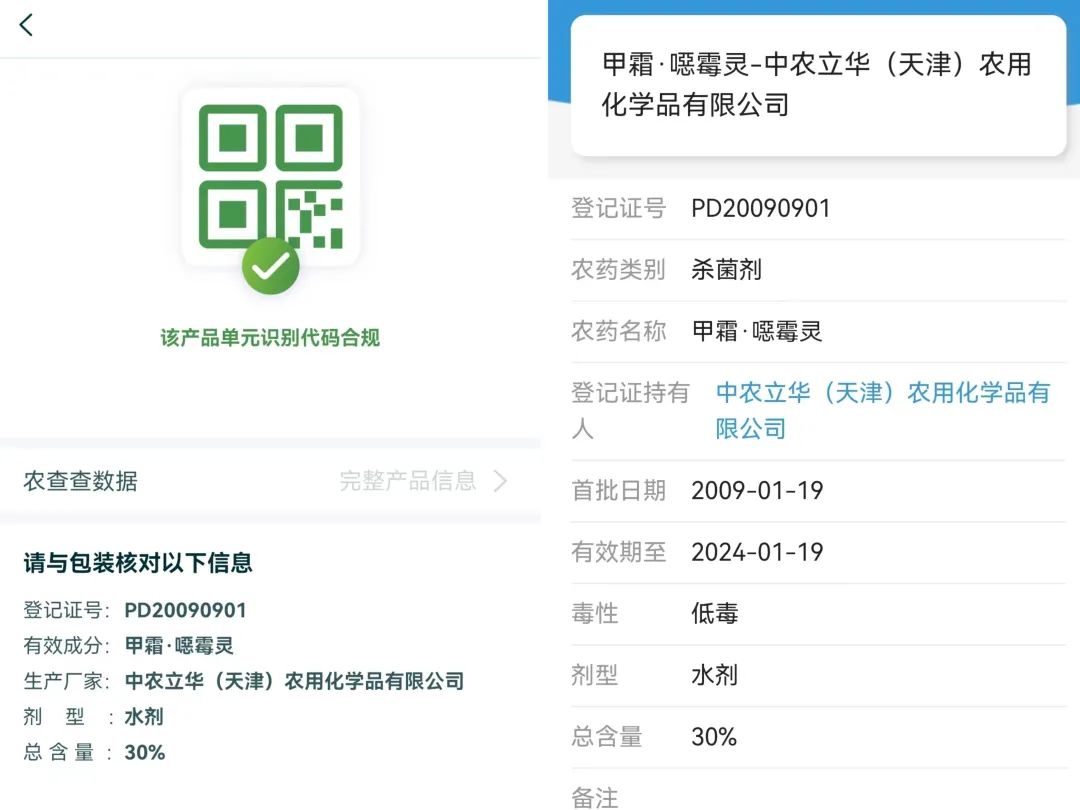The height and width of the screenshot is (810, 1080).
Task: Click 农查查数据 section label
Action: point(81,481)
